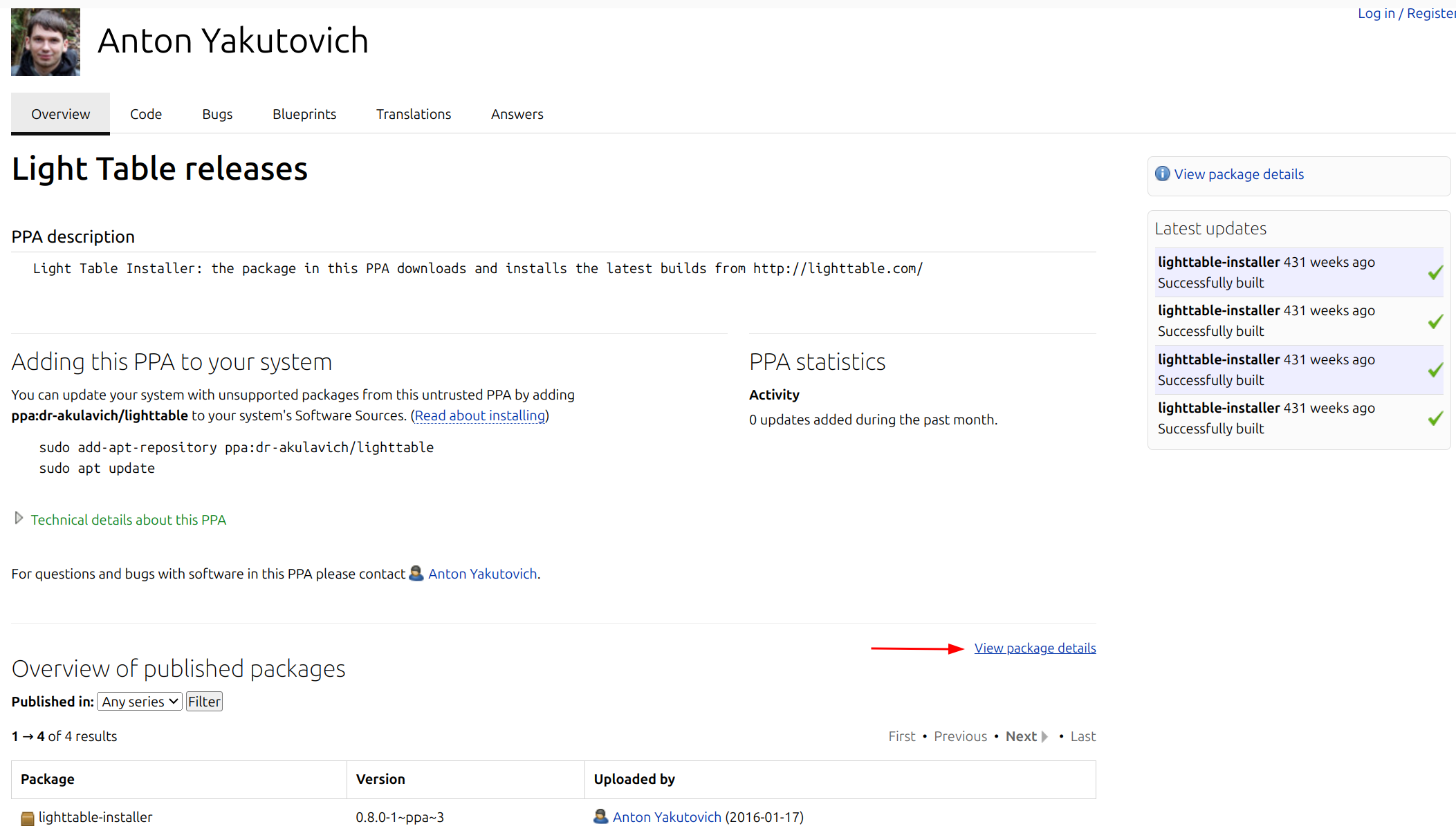Click the uploader person icon in the table row
The image size is (1456, 833).
601,816
